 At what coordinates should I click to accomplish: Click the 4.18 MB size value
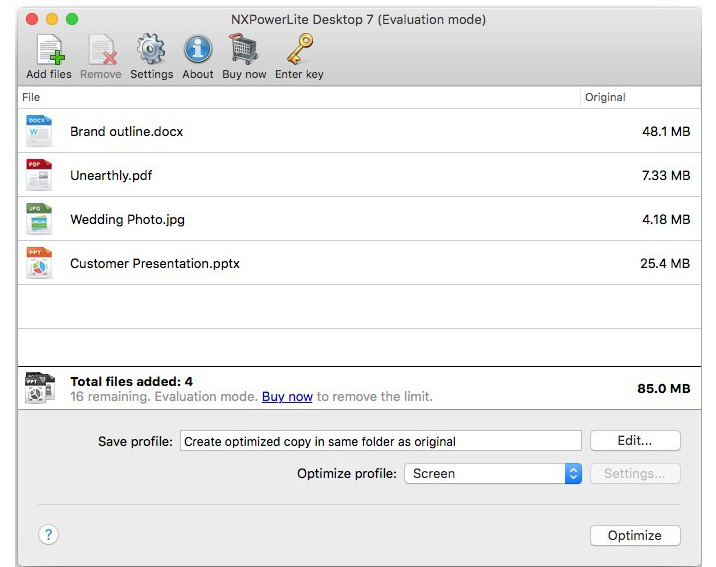pos(666,219)
